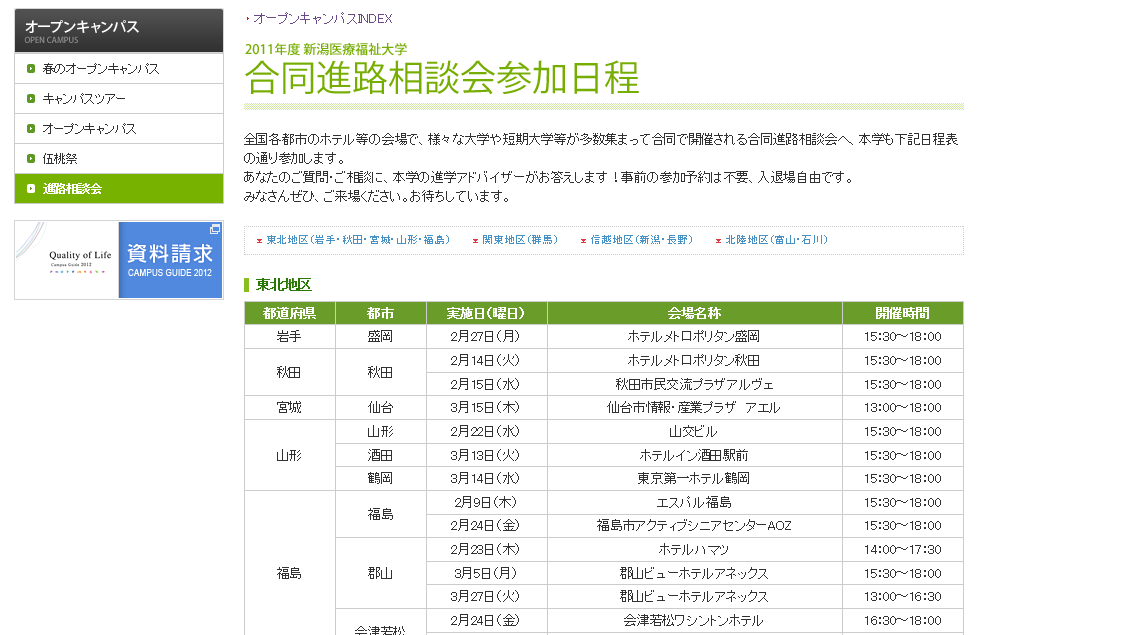Open オープンキャンパスINDEX breadcrumb link
This screenshot has width=1130, height=635.
click(x=322, y=19)
